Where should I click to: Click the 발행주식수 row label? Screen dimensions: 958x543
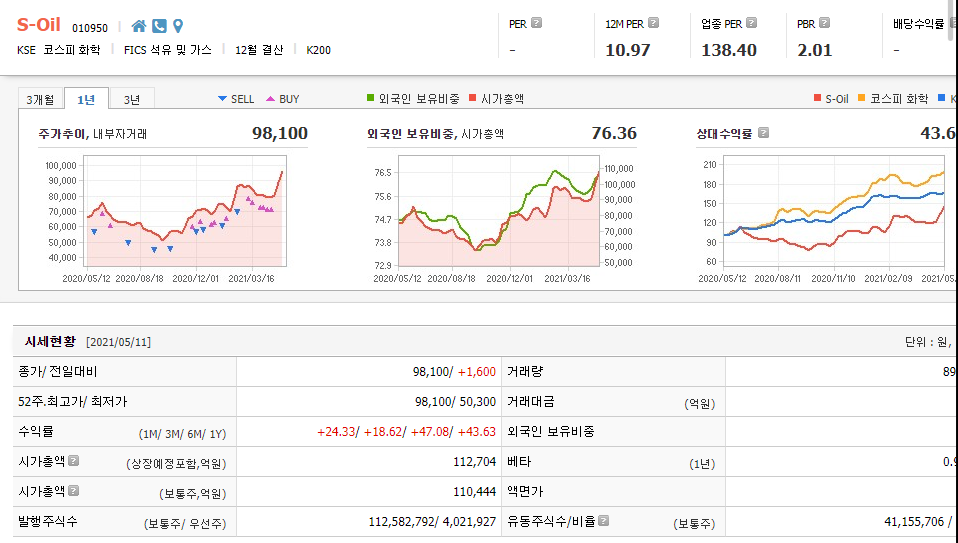(48, 521)
